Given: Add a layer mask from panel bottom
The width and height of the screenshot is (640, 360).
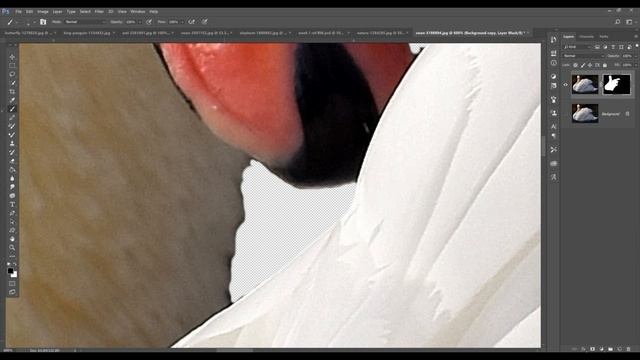Looking at the screenshot, I should click(592, 349).
